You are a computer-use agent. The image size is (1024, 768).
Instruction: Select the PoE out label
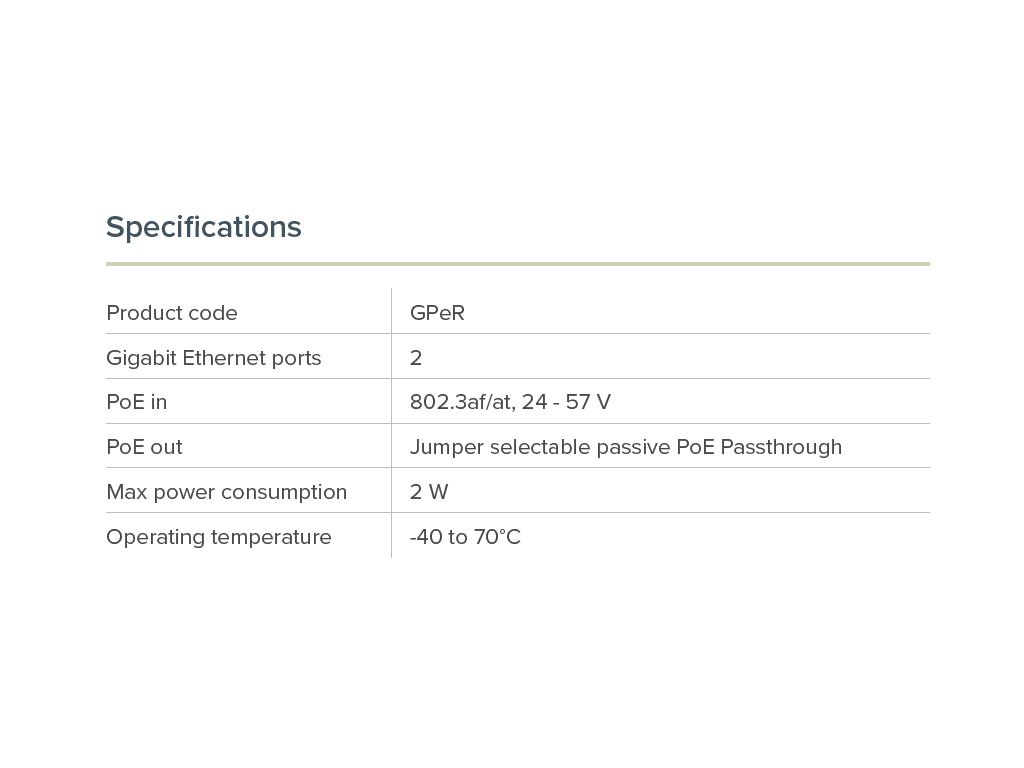(x=145, y=447)
